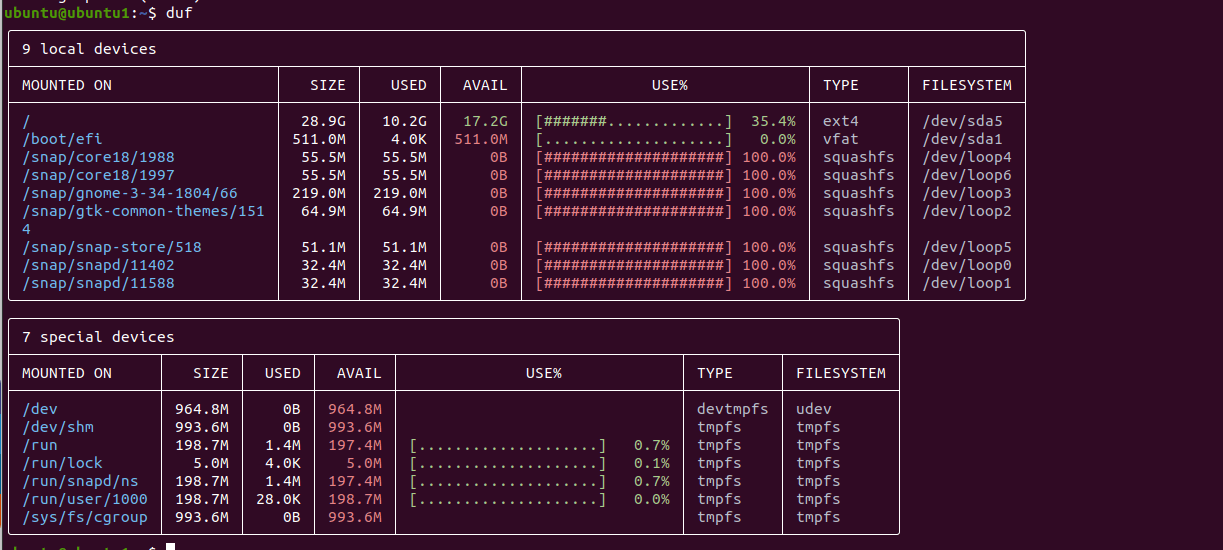Click the /snap/snapd/11588 mount point

pyautogui.click(x=98, y=283)
